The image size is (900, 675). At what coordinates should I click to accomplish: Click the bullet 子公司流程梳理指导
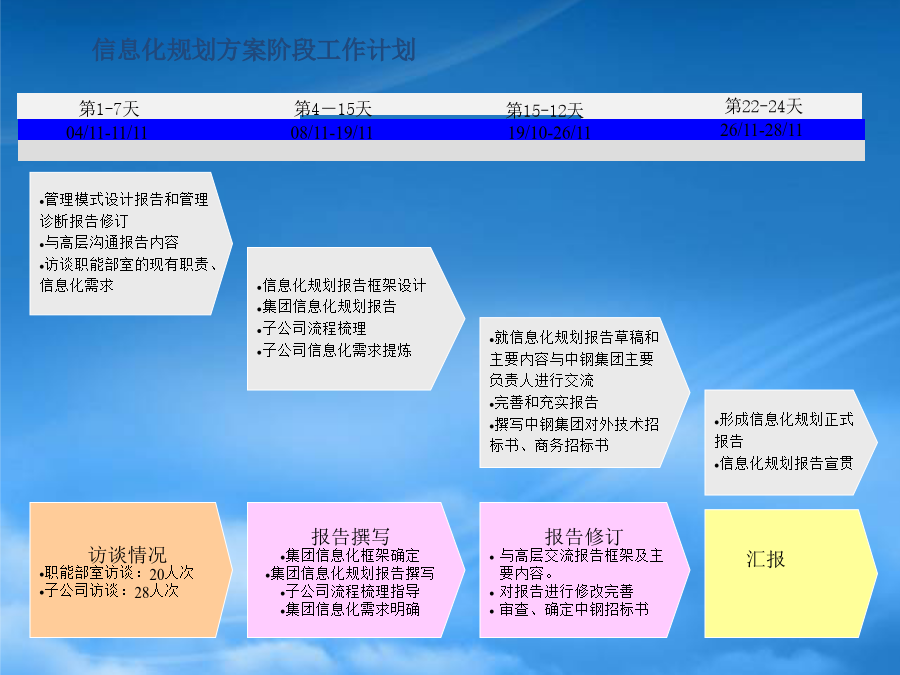point(350,591)
